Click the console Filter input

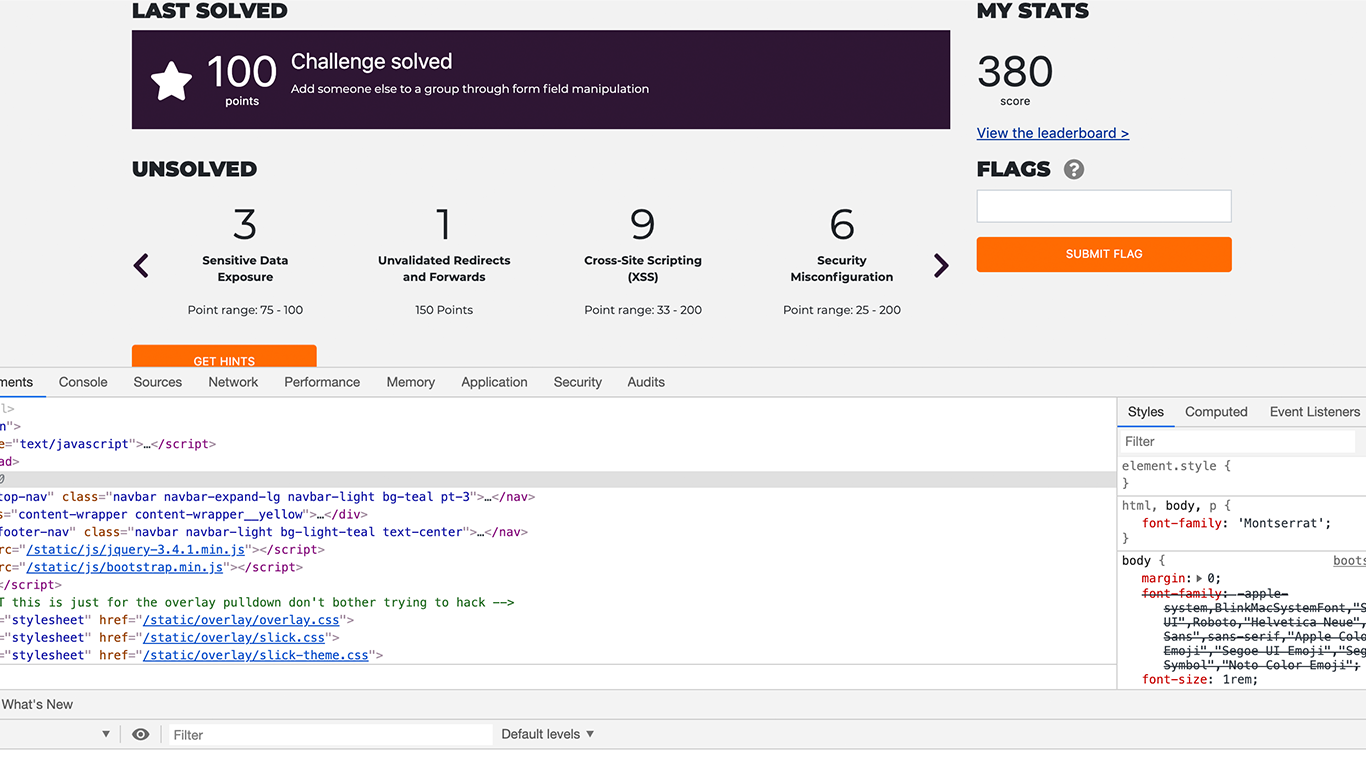[x=330, y=735]
